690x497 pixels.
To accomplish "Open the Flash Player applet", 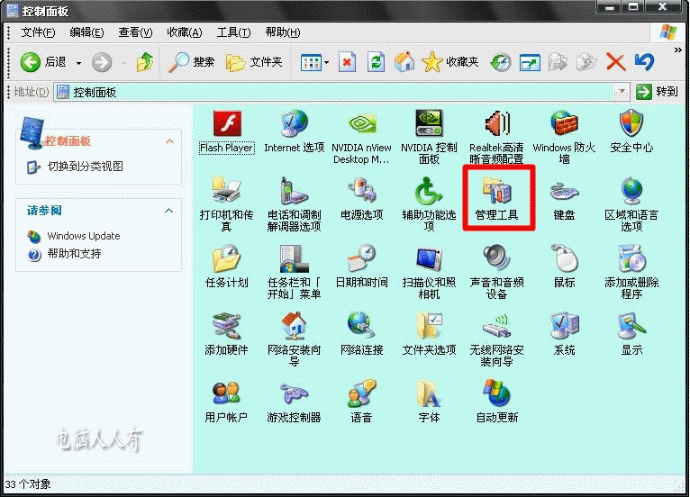I will pos(227,131).
